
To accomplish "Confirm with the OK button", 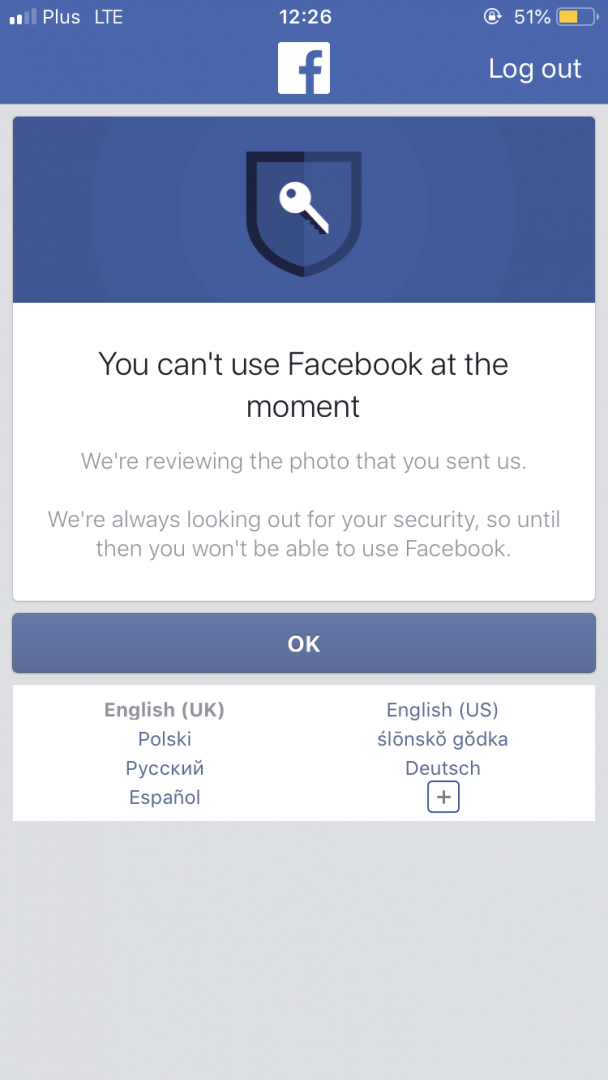I will tap(304, 644).
